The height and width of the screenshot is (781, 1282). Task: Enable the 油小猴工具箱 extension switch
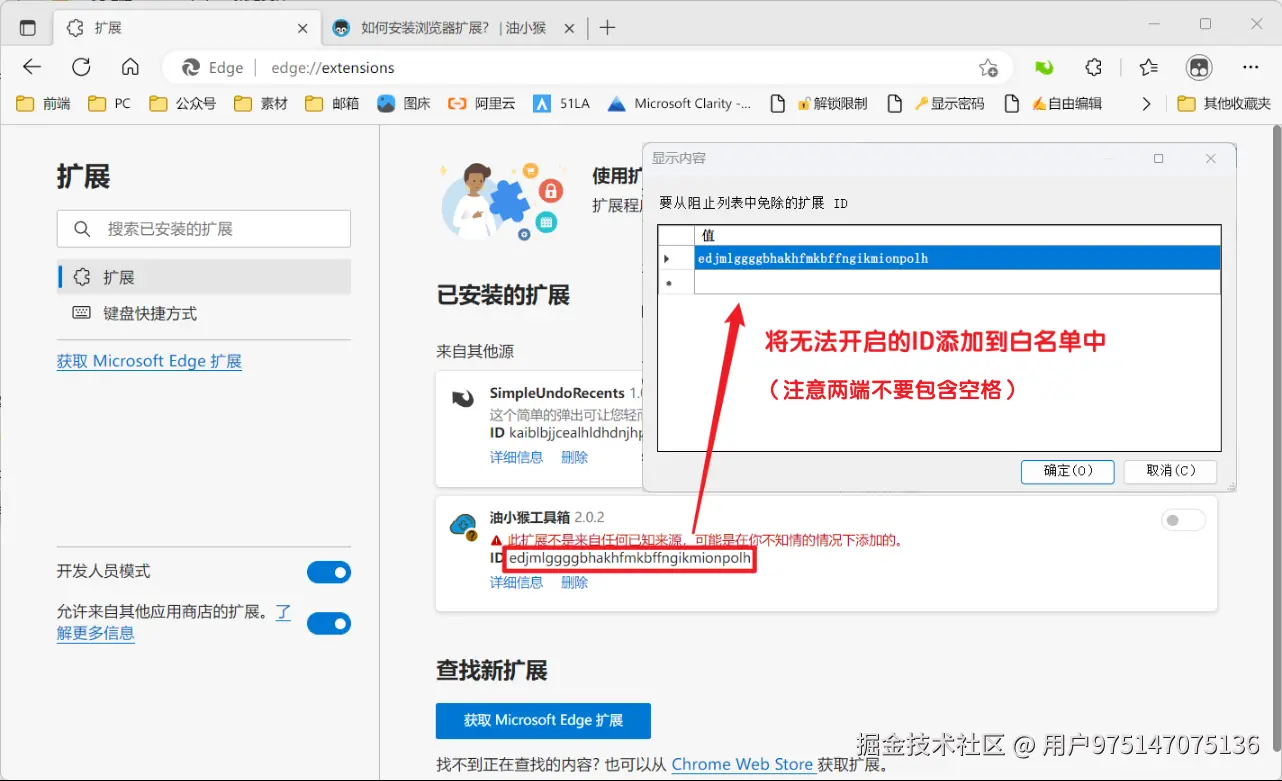coord(1183,520)
